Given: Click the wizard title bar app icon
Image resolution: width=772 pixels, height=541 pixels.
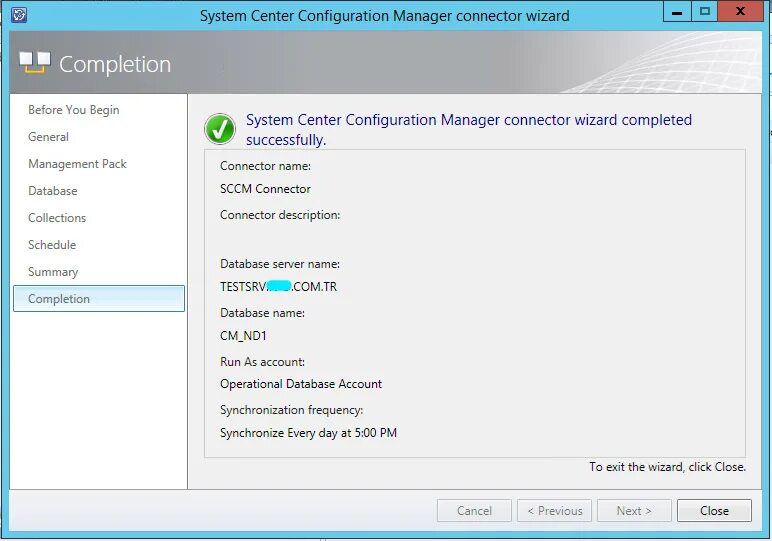Looking at the screenshot, I should pyautogui.click(x=19, y=15).
